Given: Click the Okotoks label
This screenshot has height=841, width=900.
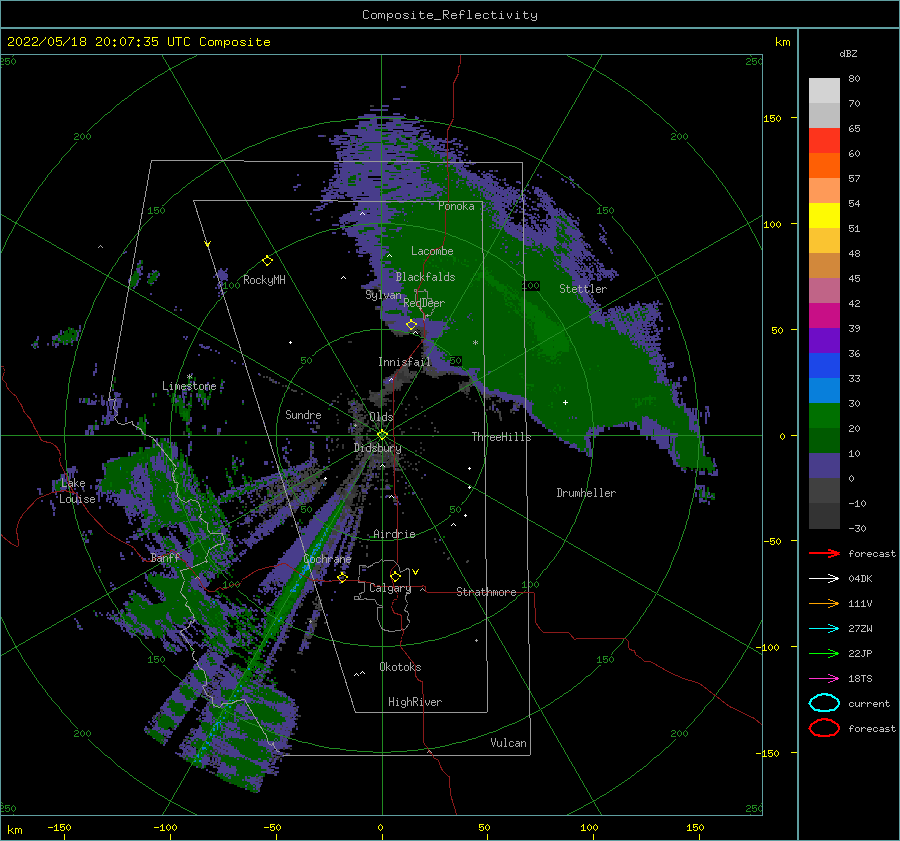Looking at the screenshot, I should (x=400, y=667).
